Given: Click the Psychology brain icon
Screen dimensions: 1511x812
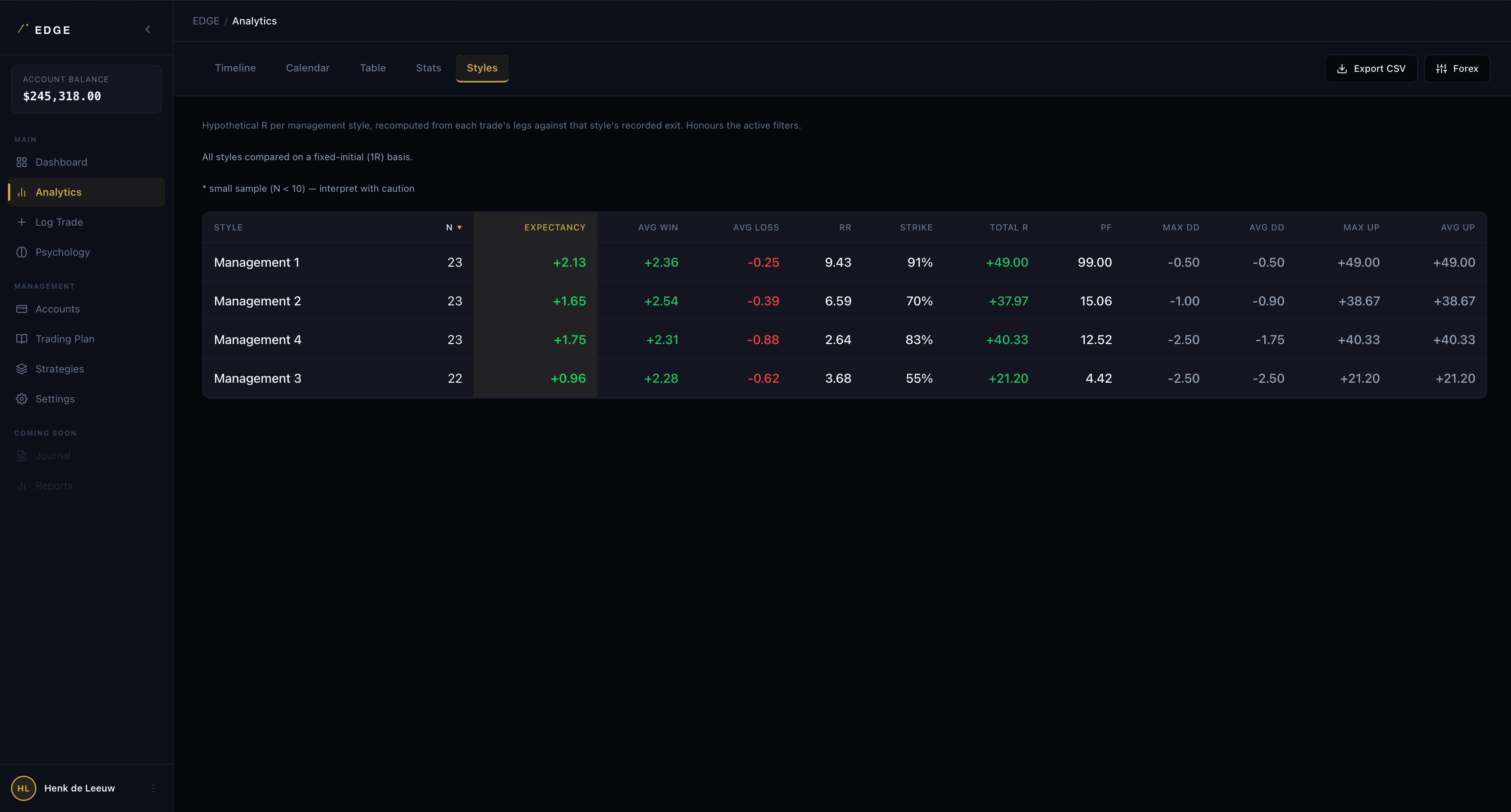Looking at the screenshot, I should 22,252.
